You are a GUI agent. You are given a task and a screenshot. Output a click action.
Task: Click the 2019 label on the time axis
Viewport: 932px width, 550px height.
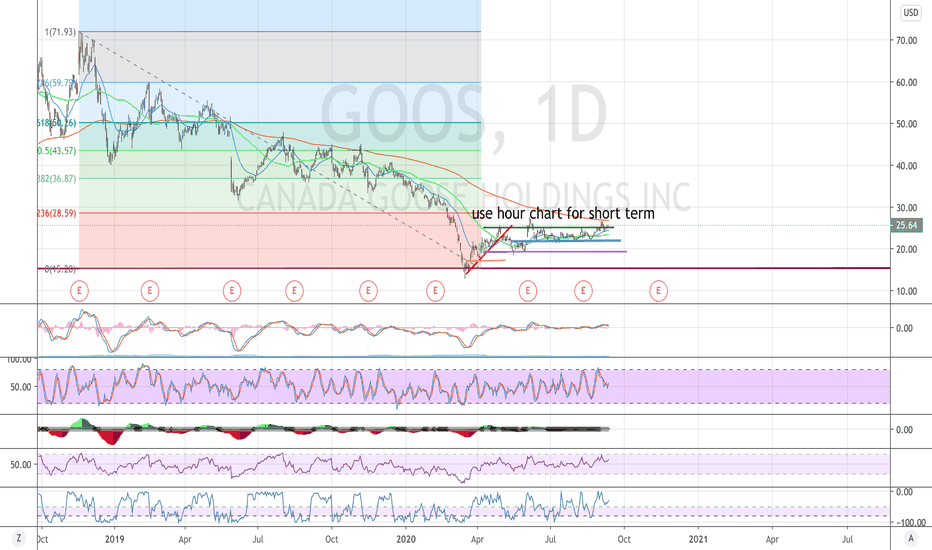pyautogui.click(x=114, y=539)
